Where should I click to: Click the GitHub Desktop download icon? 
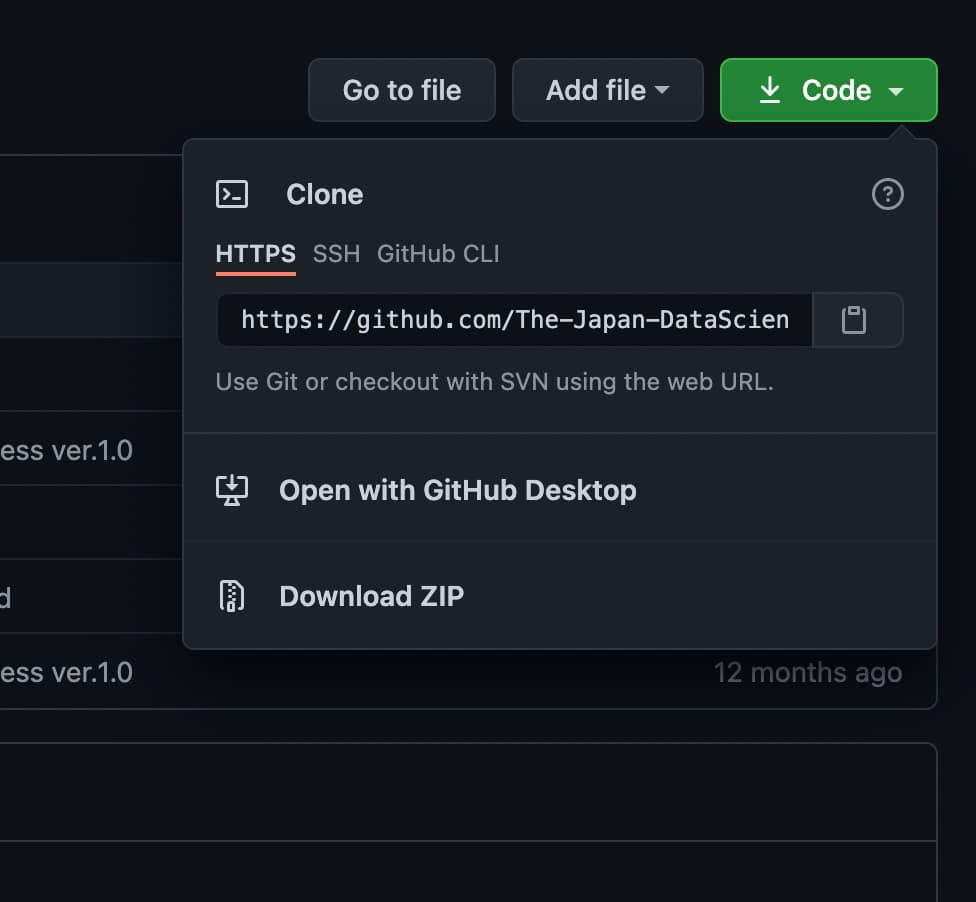(231, 490)
